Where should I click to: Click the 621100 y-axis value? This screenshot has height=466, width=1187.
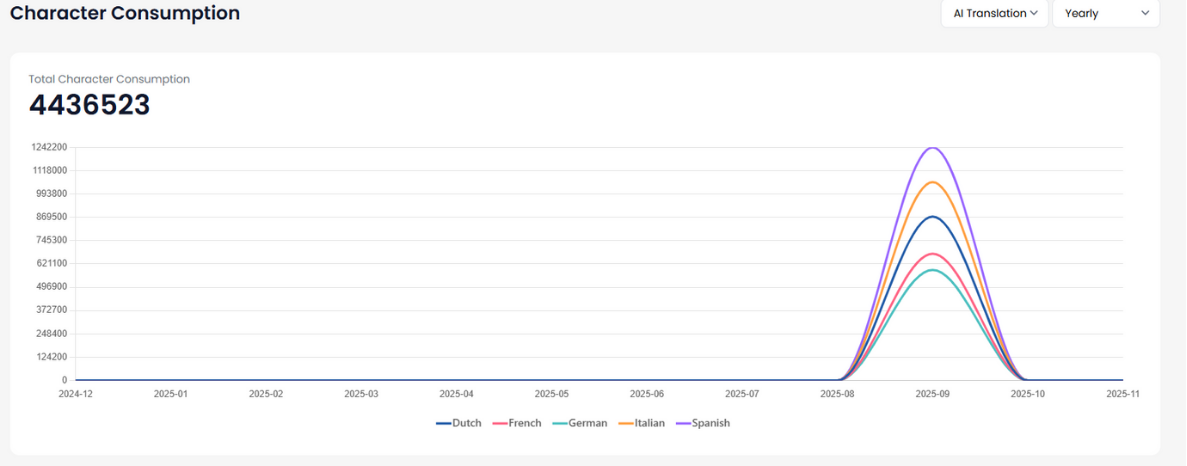coord(51,263)
